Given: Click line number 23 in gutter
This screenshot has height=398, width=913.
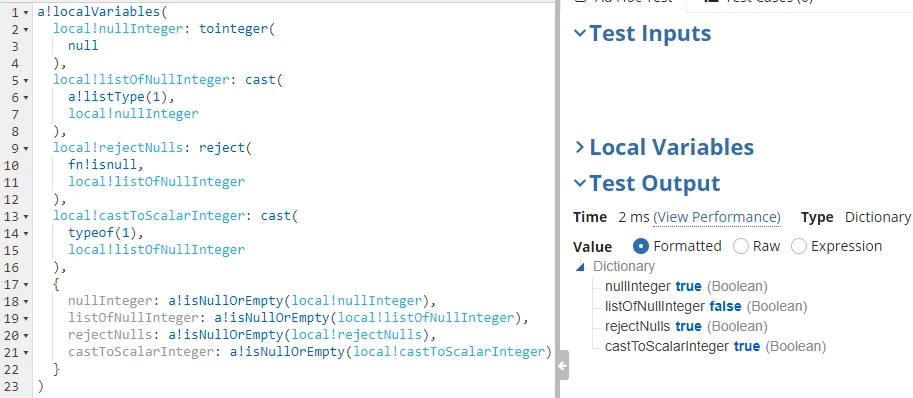Looking at the screenshot, I should click(x=11, y=386).
